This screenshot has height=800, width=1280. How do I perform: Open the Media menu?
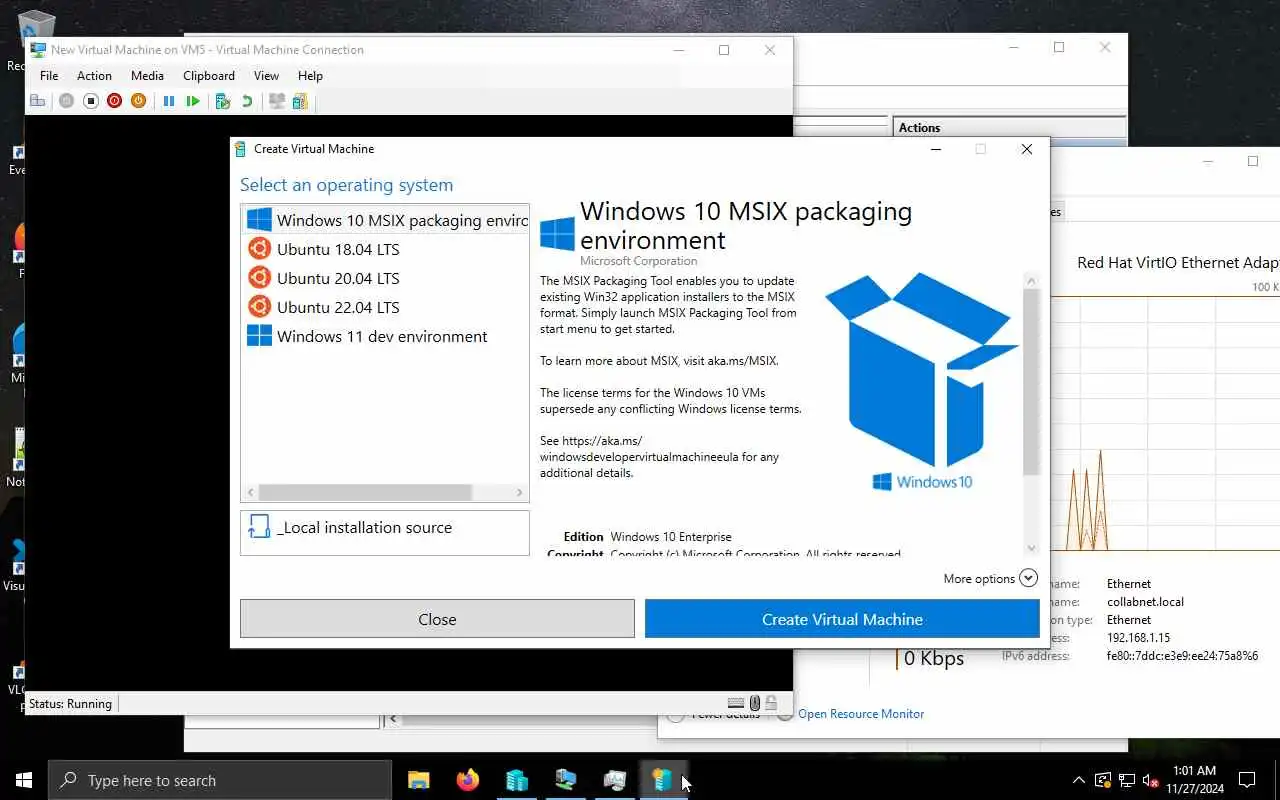coord(147,75)
